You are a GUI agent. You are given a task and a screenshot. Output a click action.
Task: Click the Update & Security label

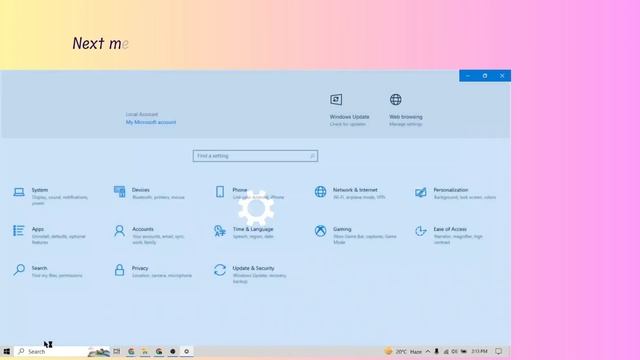tap(253, 268)
